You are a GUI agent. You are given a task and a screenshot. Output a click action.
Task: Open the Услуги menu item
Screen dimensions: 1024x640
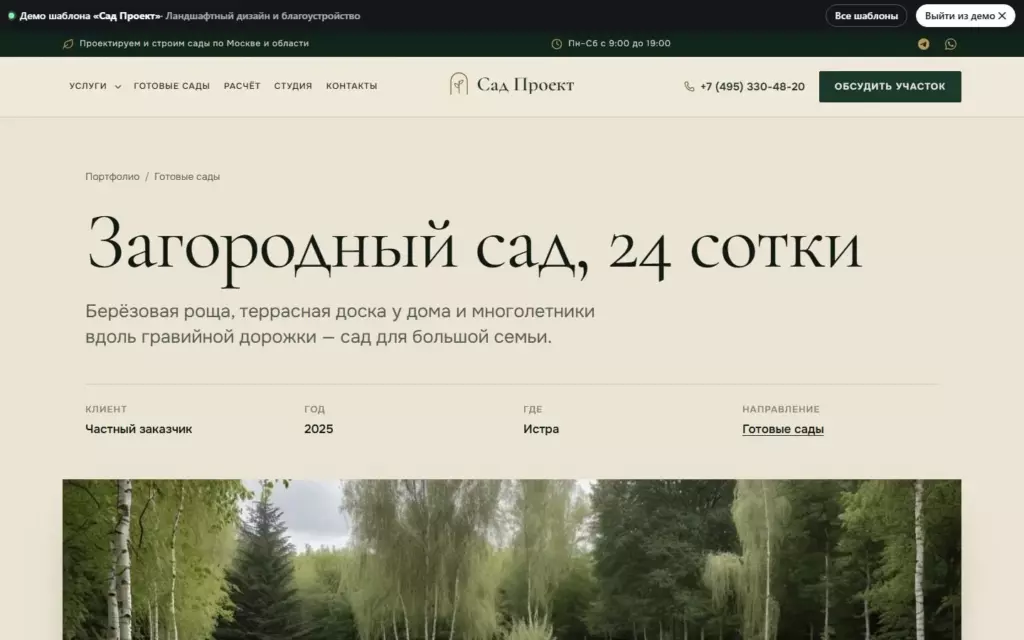point(88,86)
